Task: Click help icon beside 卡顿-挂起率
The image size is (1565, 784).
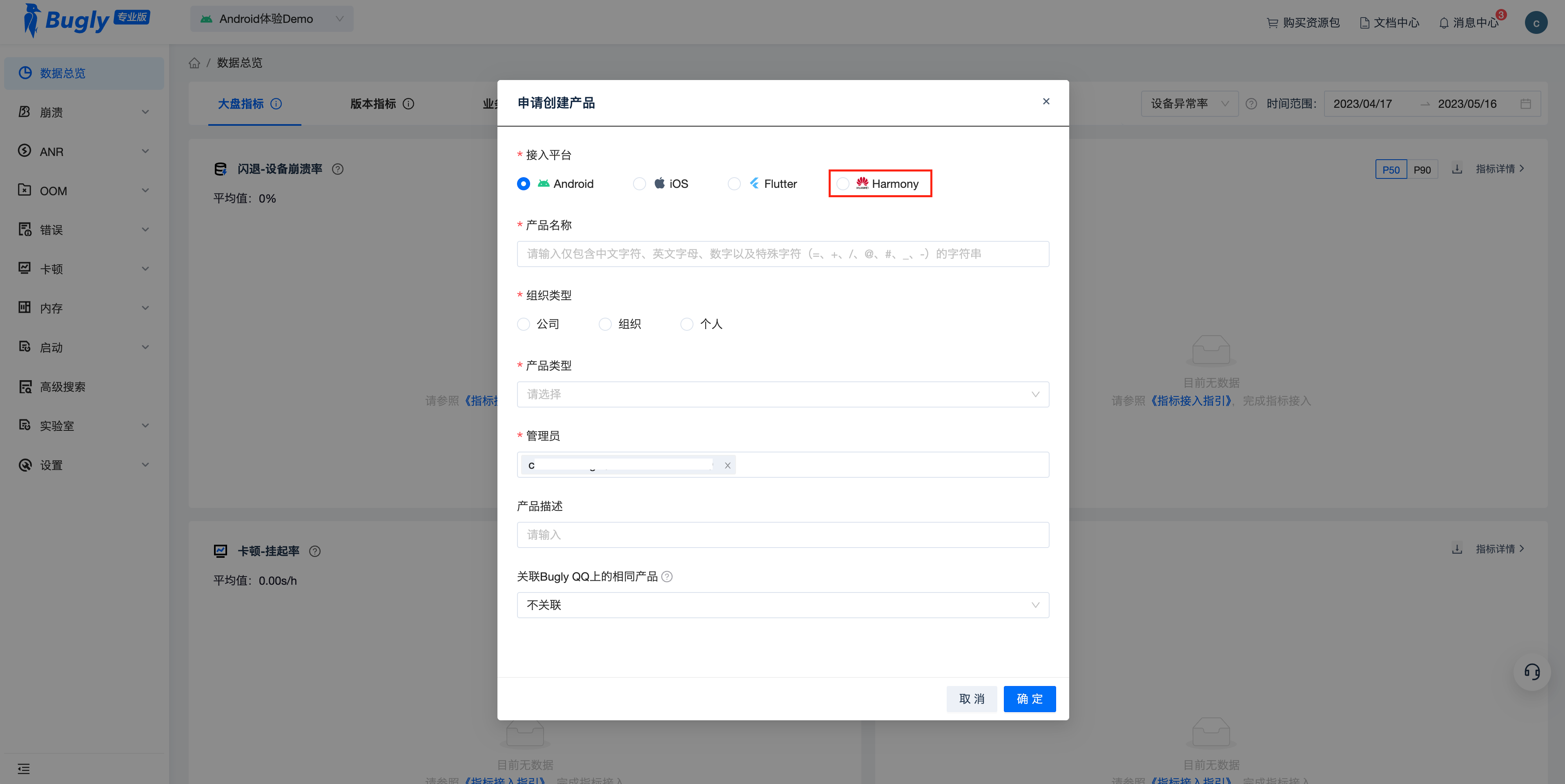Action: [315, 551]
